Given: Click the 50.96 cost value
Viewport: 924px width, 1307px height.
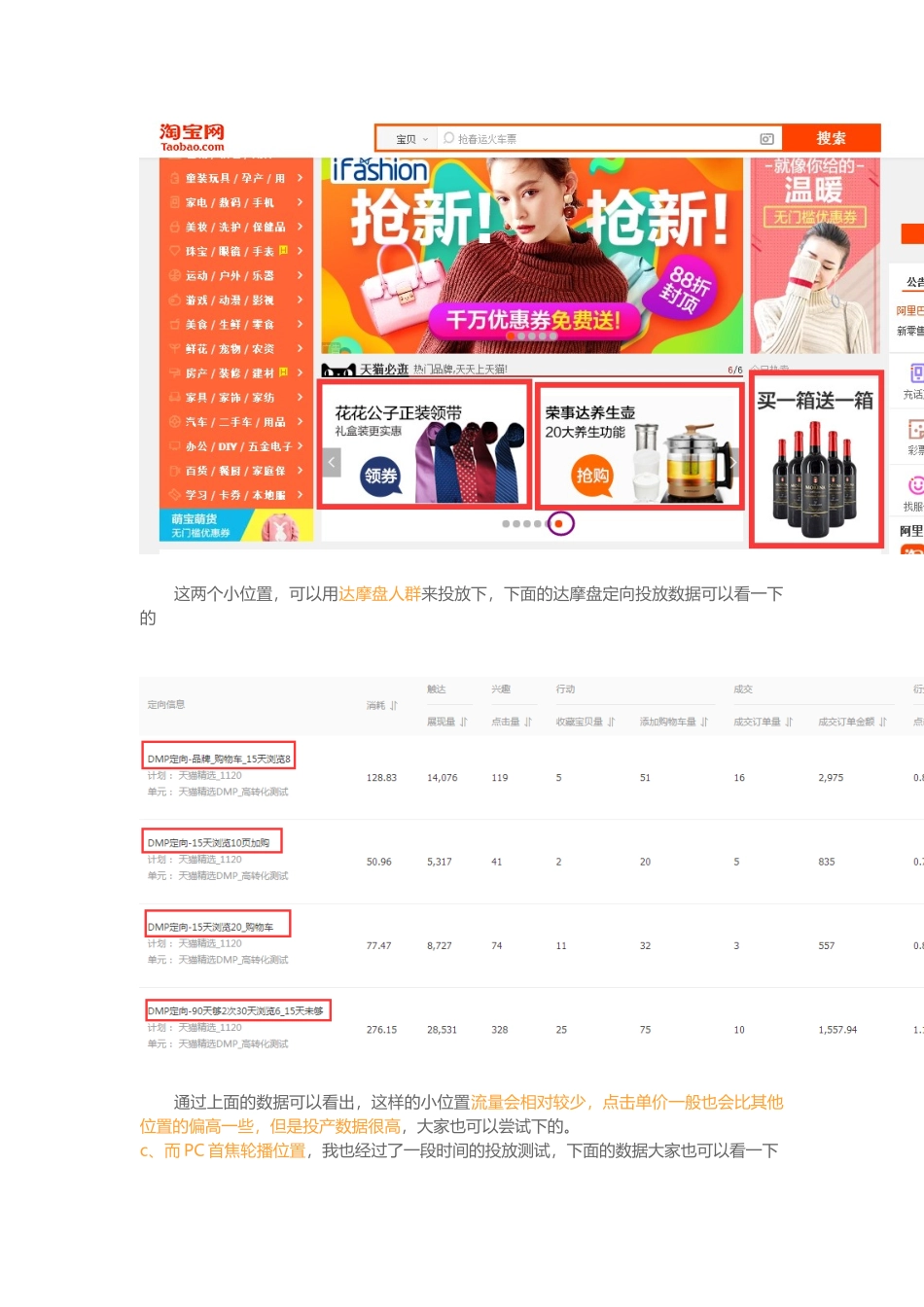Looking at the screenshot, I should [x=378, y=862].
